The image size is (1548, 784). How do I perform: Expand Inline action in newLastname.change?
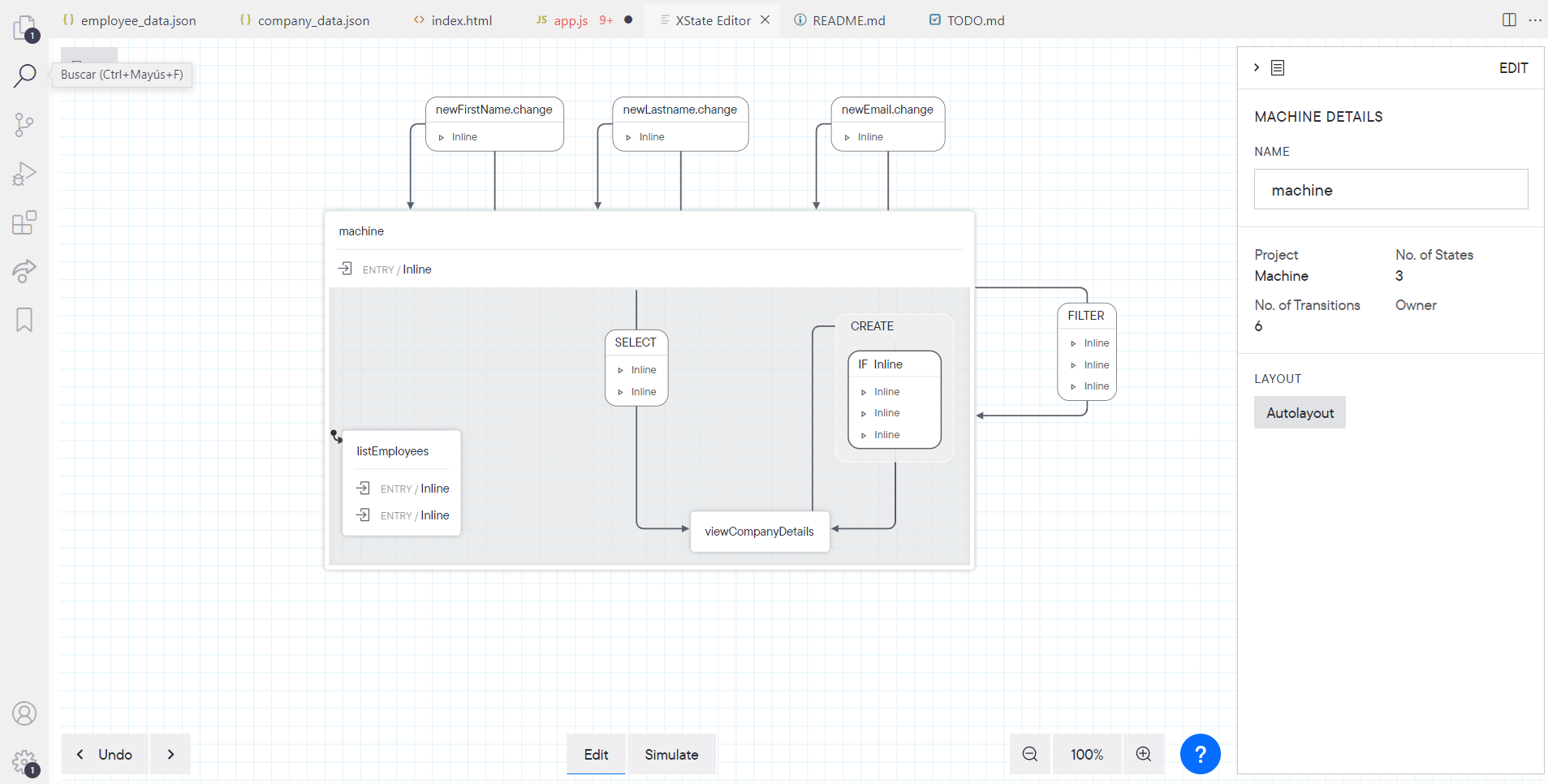coord(628,137)
